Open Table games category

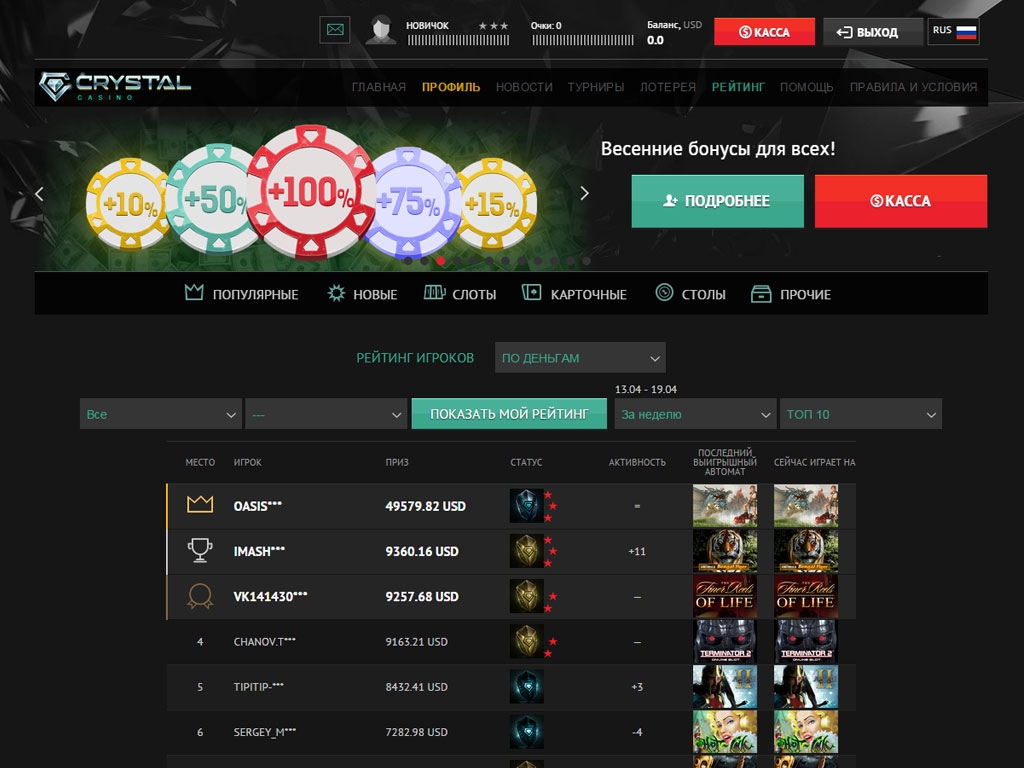690,294
